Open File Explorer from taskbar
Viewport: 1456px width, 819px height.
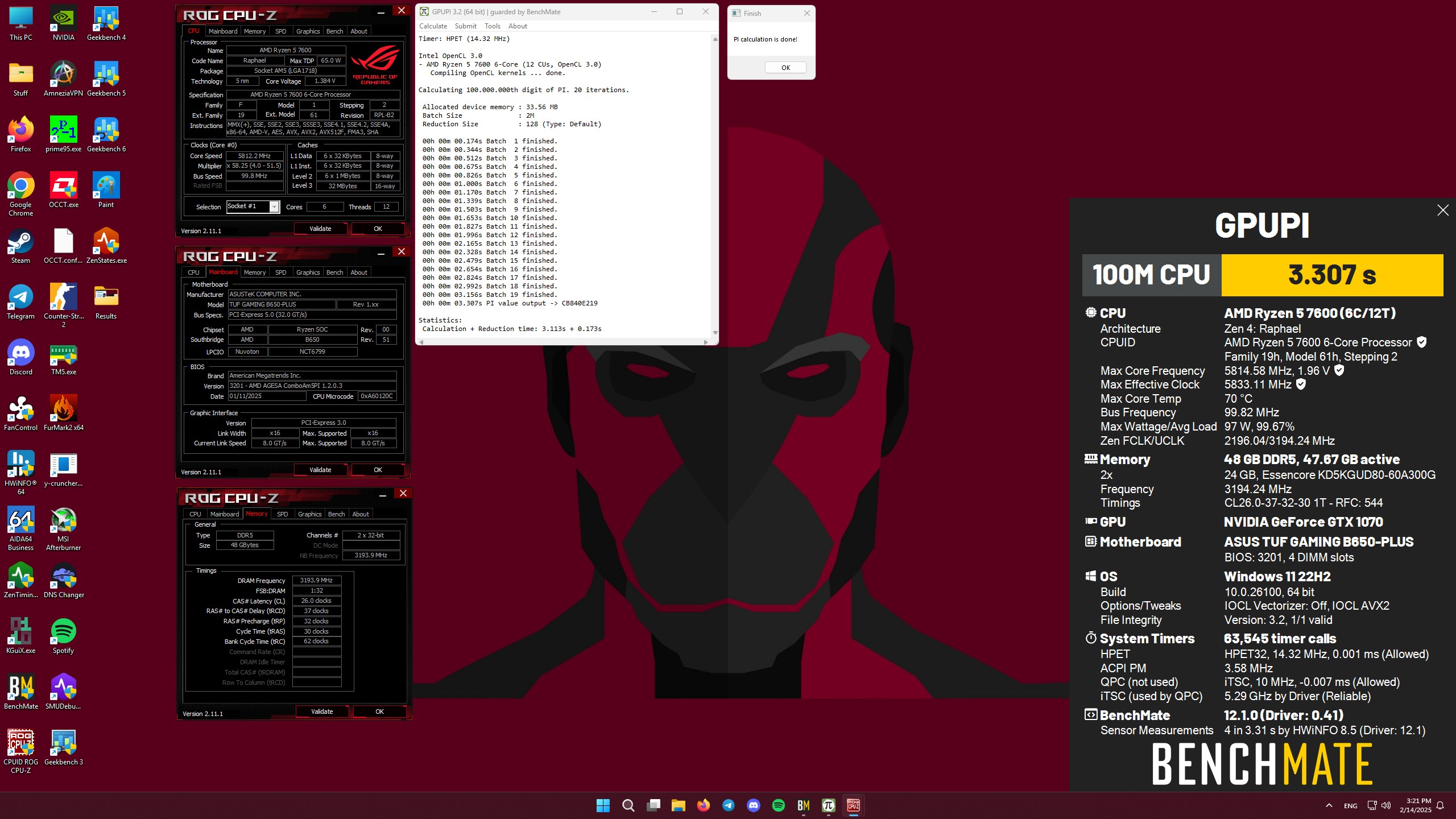(678, 805)
